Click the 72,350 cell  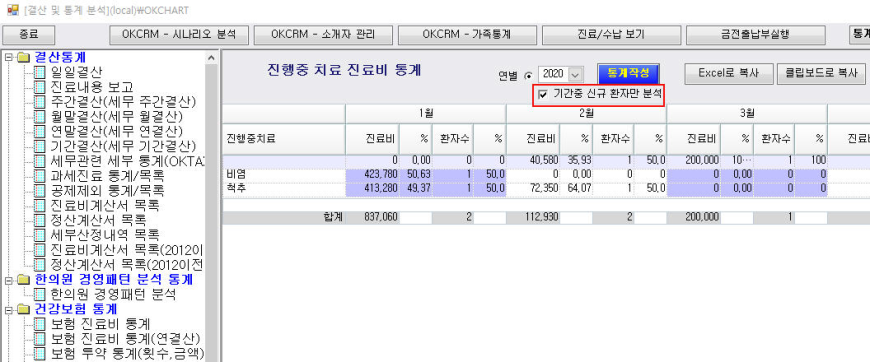coord(533,188)
